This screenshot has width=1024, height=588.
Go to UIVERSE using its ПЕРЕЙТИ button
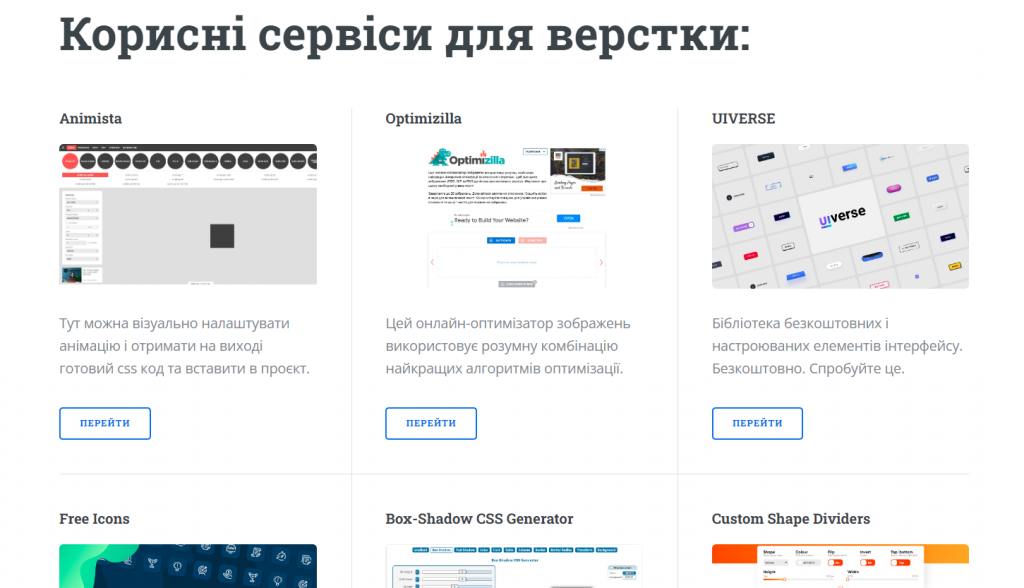tap(758, 423)
